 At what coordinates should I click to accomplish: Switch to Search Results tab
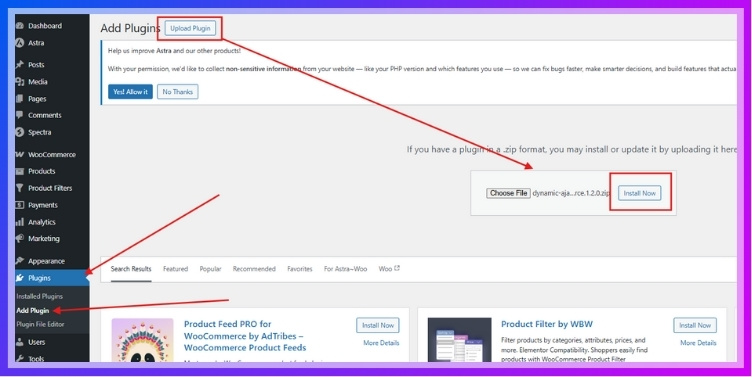tap(131, 269)
